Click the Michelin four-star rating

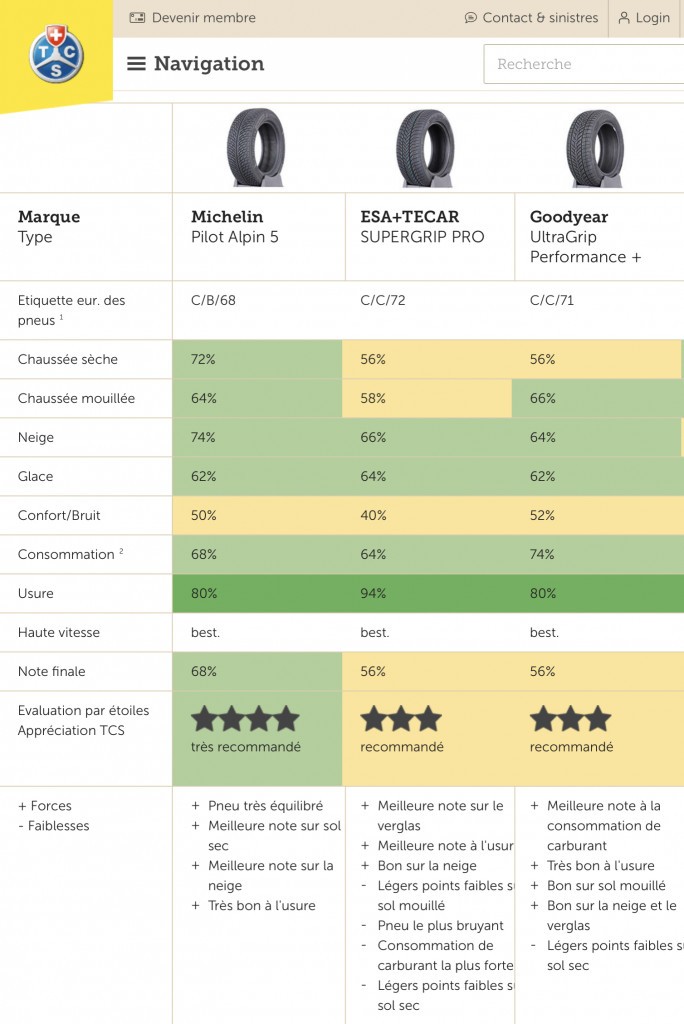coord(245,718)
